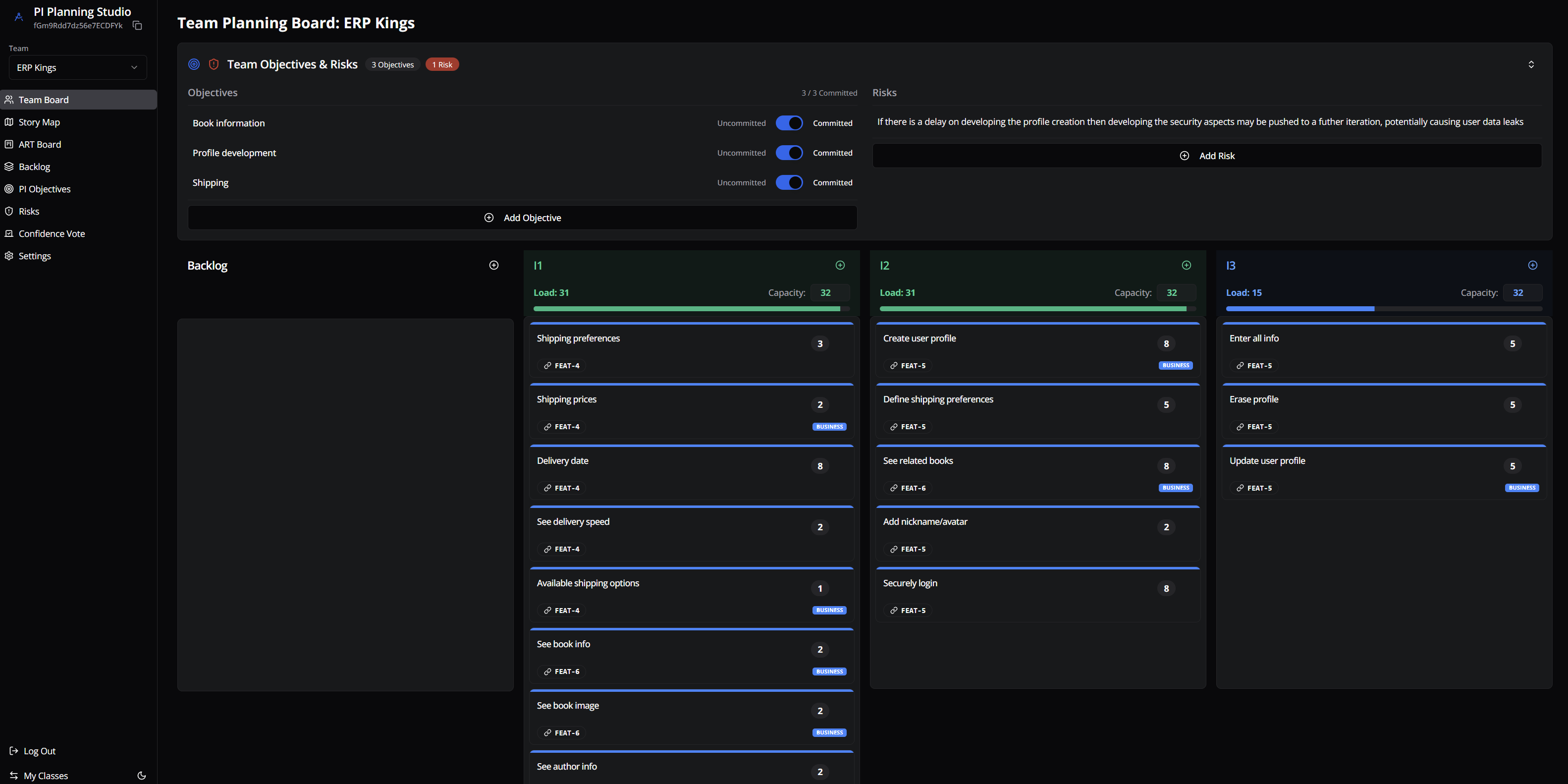Edit I1 capacity field
Viewport: 1568px width, 784px height.
pyautogui.click(x=830, y=293)
